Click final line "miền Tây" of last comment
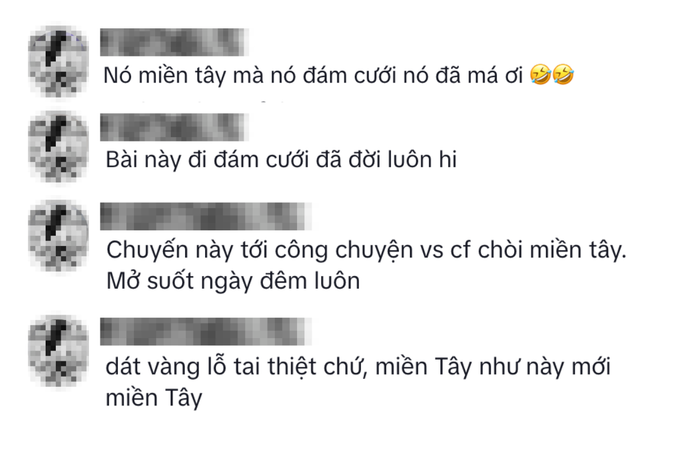The height and width of the screenshot is (456, 700). point(154,398)
